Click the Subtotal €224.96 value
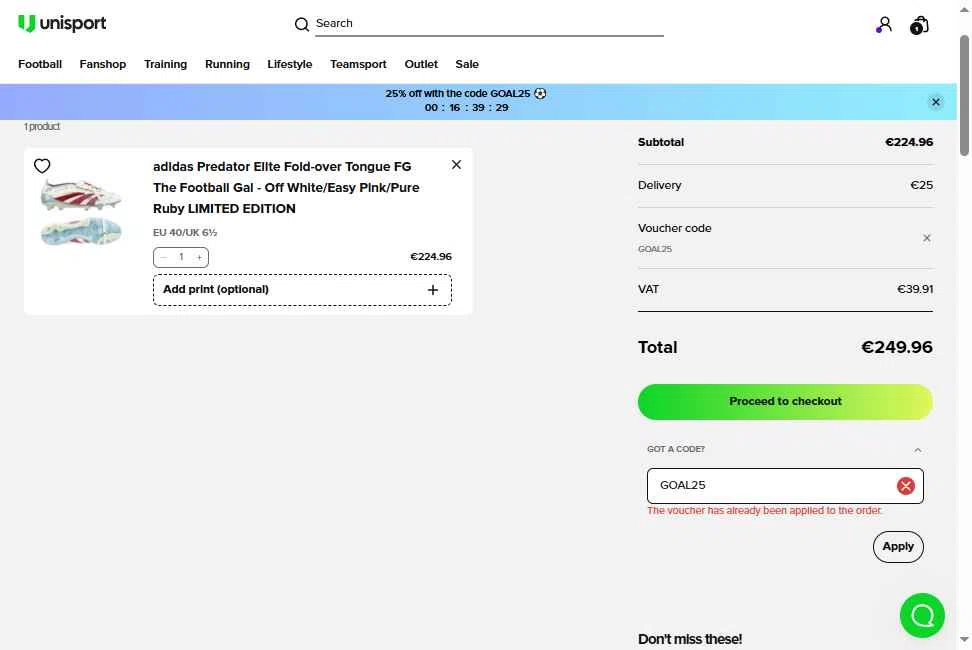This screenshot has height=650, width=972. click(909, 143)
